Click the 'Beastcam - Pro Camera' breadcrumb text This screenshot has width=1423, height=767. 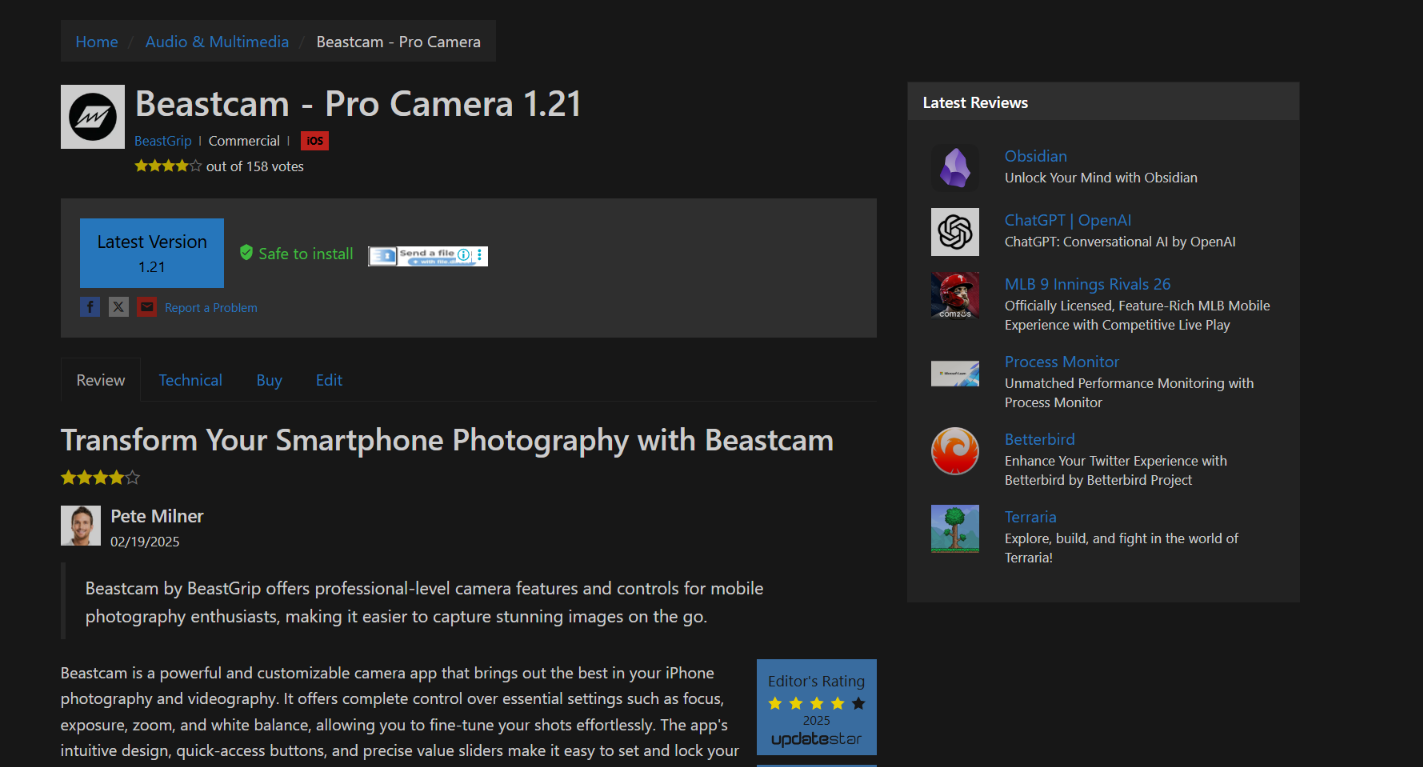399,41
